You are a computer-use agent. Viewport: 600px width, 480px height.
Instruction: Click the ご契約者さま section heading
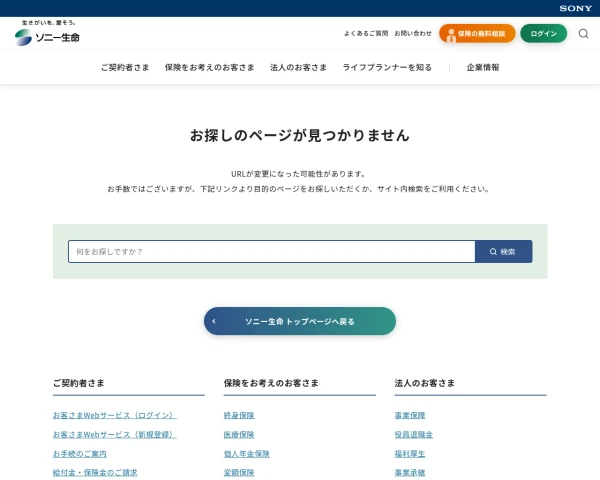click(78, 383)
